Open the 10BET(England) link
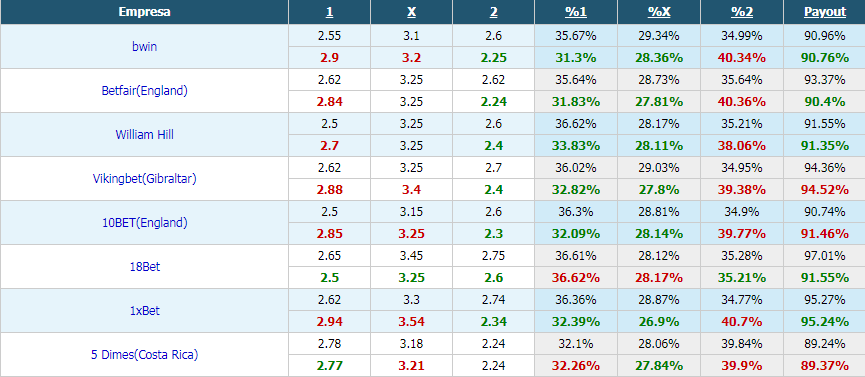This screenshot has height=377, width=865. click(145, 222)
